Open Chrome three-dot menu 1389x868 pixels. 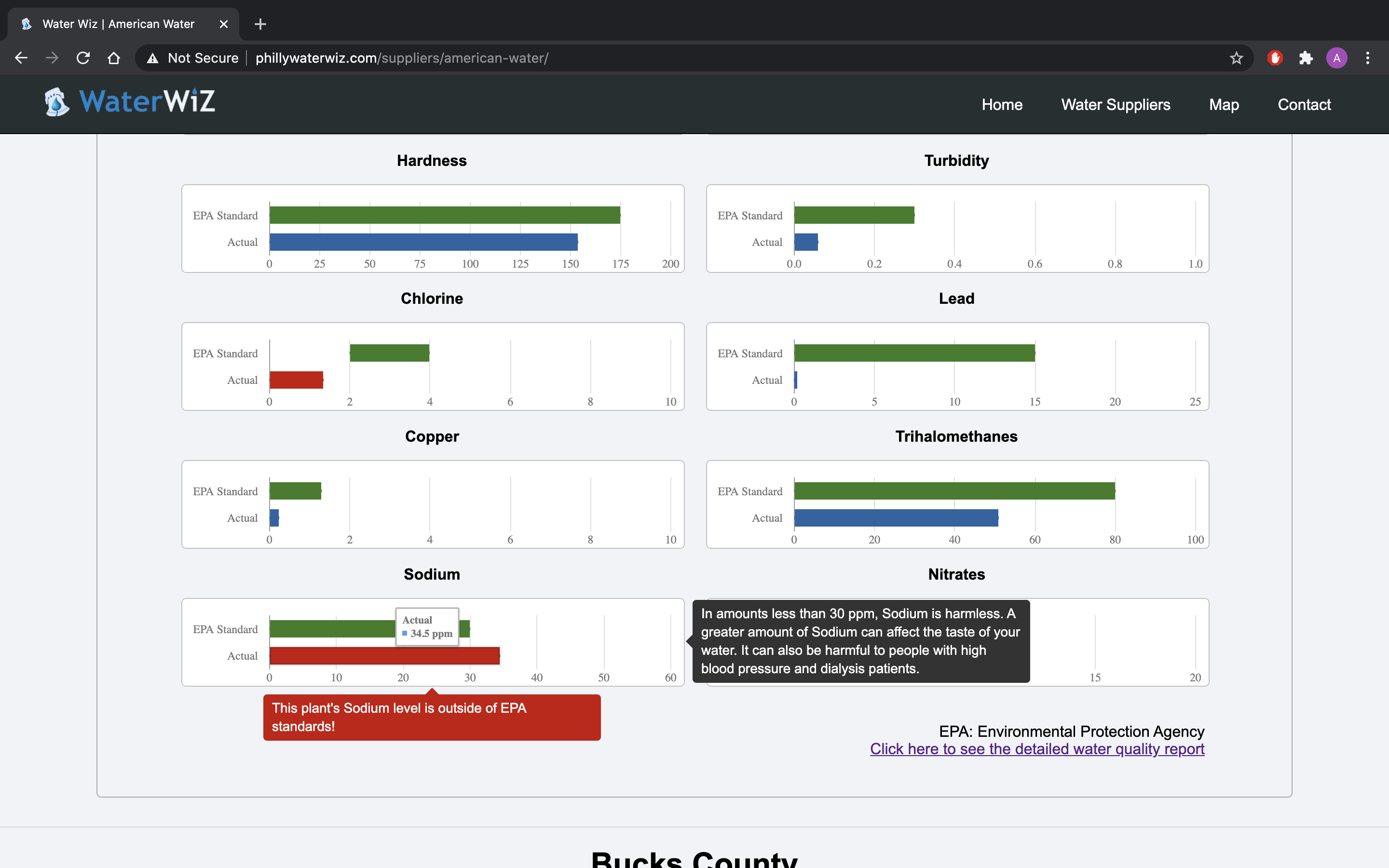pos(1368,58)
